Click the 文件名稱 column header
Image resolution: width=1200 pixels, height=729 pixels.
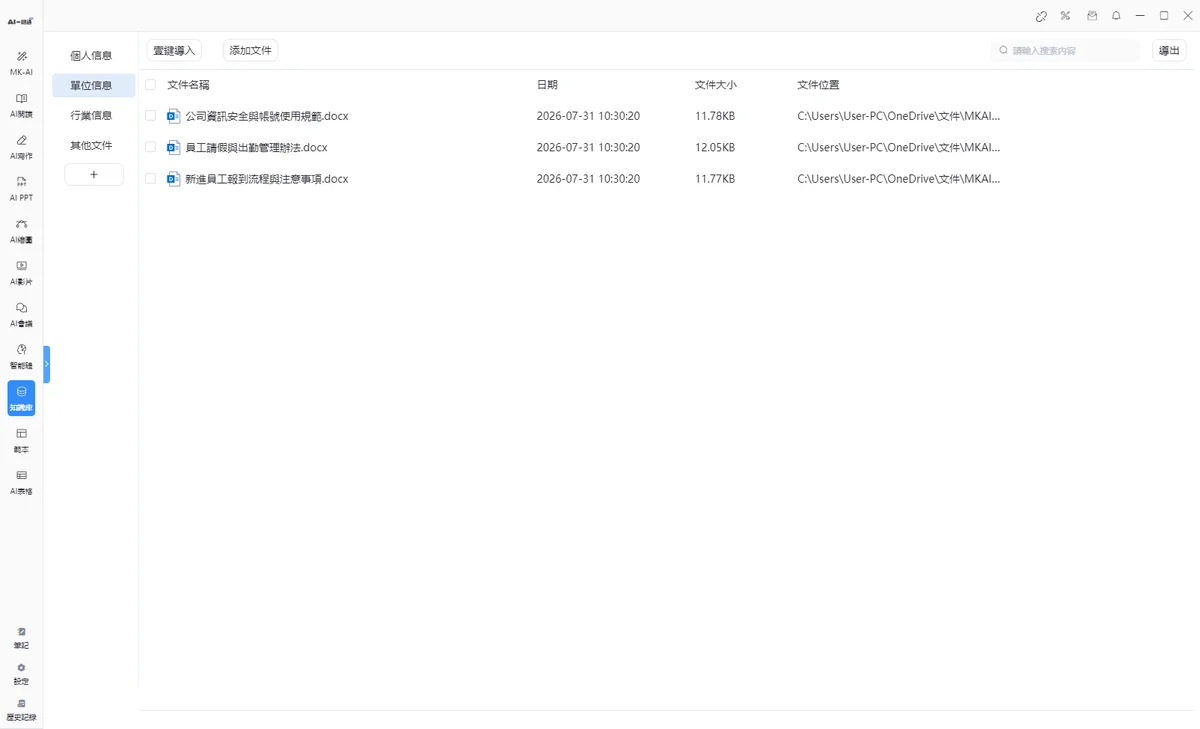(188, 85)
